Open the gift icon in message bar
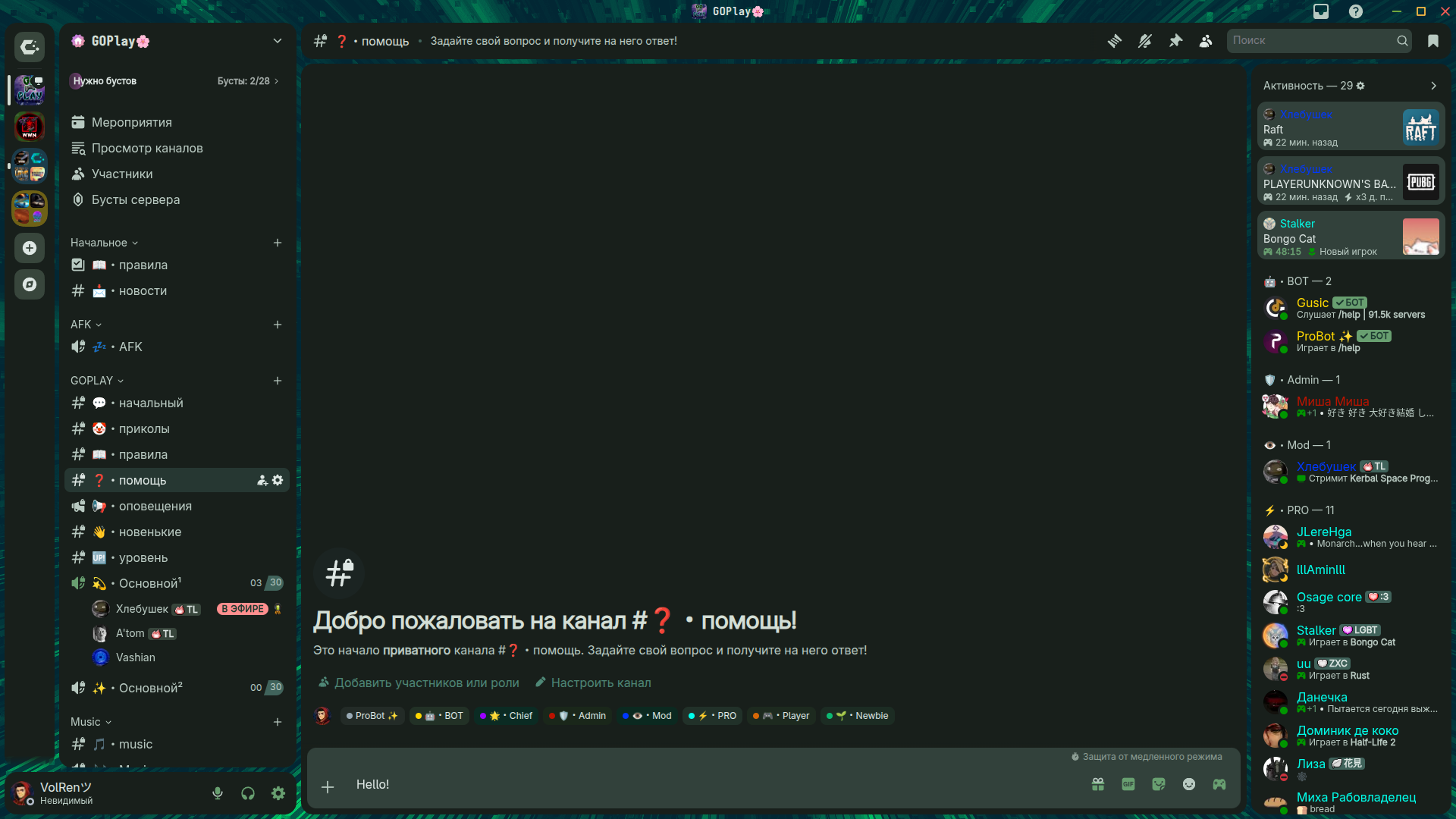This screenshot has height=819, width=1456. click(x=1097, y=785)
